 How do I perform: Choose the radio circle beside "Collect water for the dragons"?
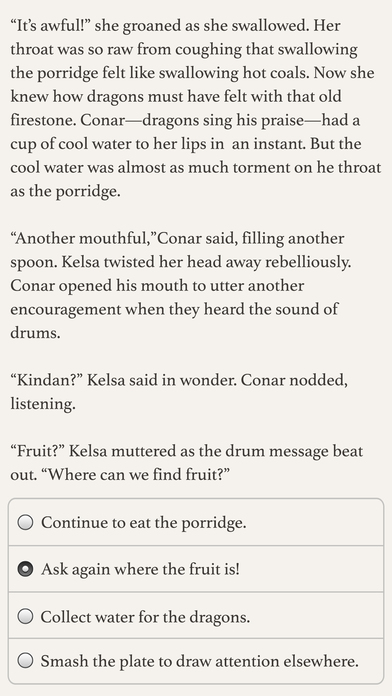tap(25, 616)
